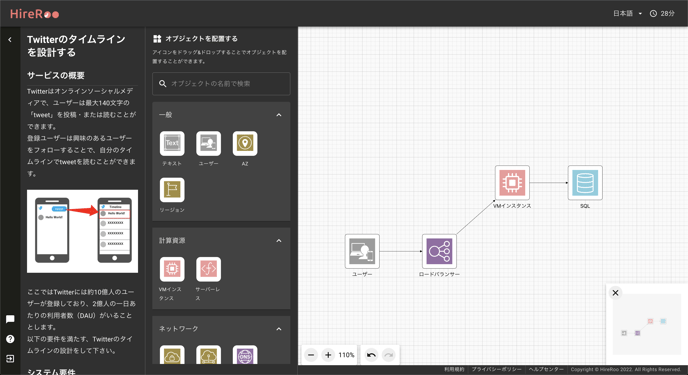This screenshot has height=375, width=688.
Task: Zoom out with the minus button
Action: [311, 355]
